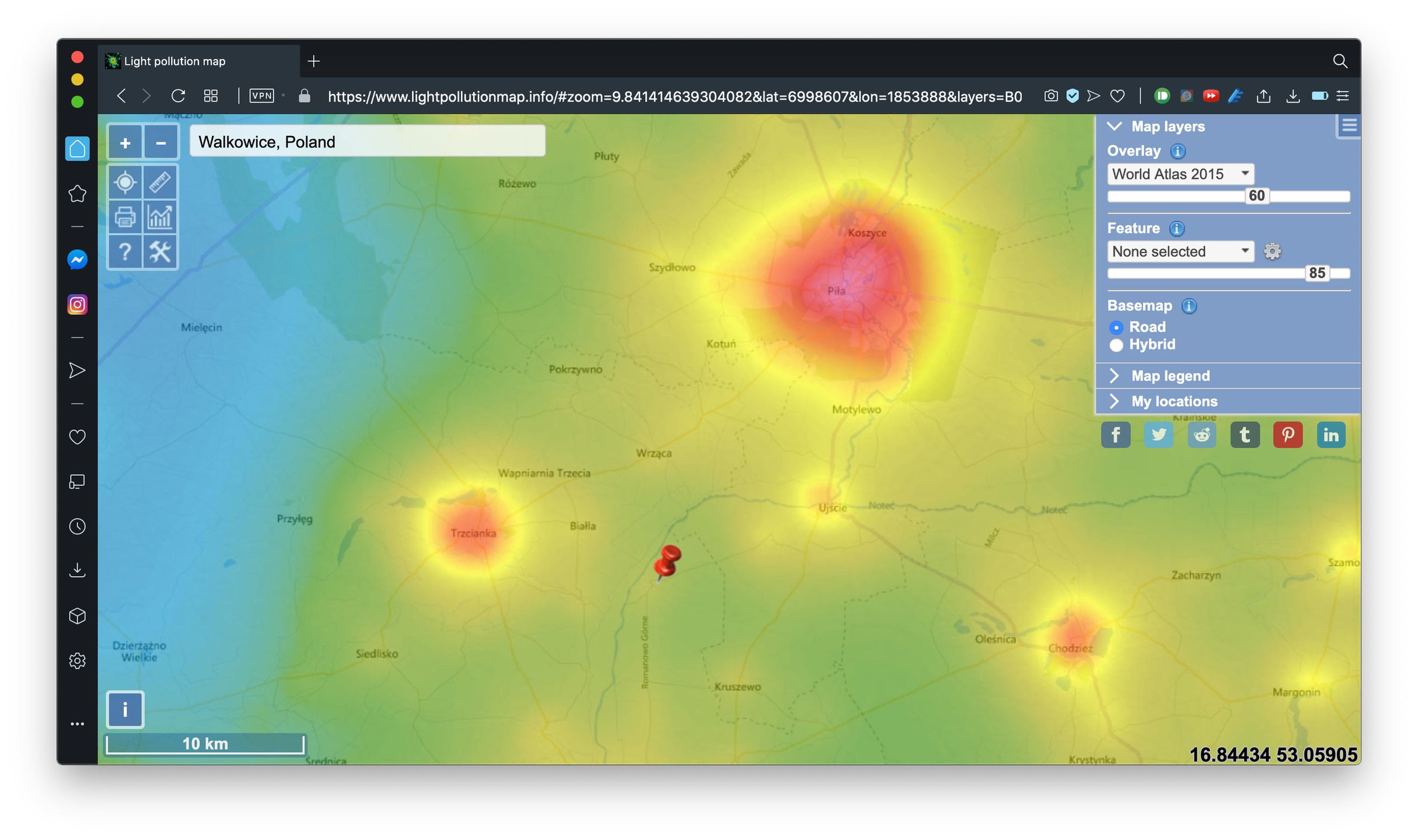Expand the Map legend section

point(1170,376)
